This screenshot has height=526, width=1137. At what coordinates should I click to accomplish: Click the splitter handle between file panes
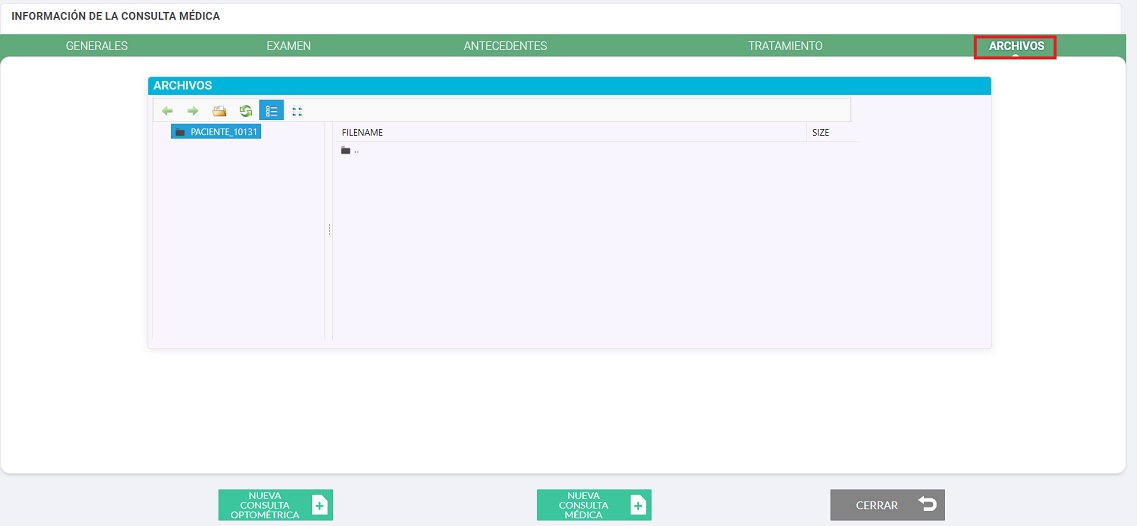[x=329, y=229]
